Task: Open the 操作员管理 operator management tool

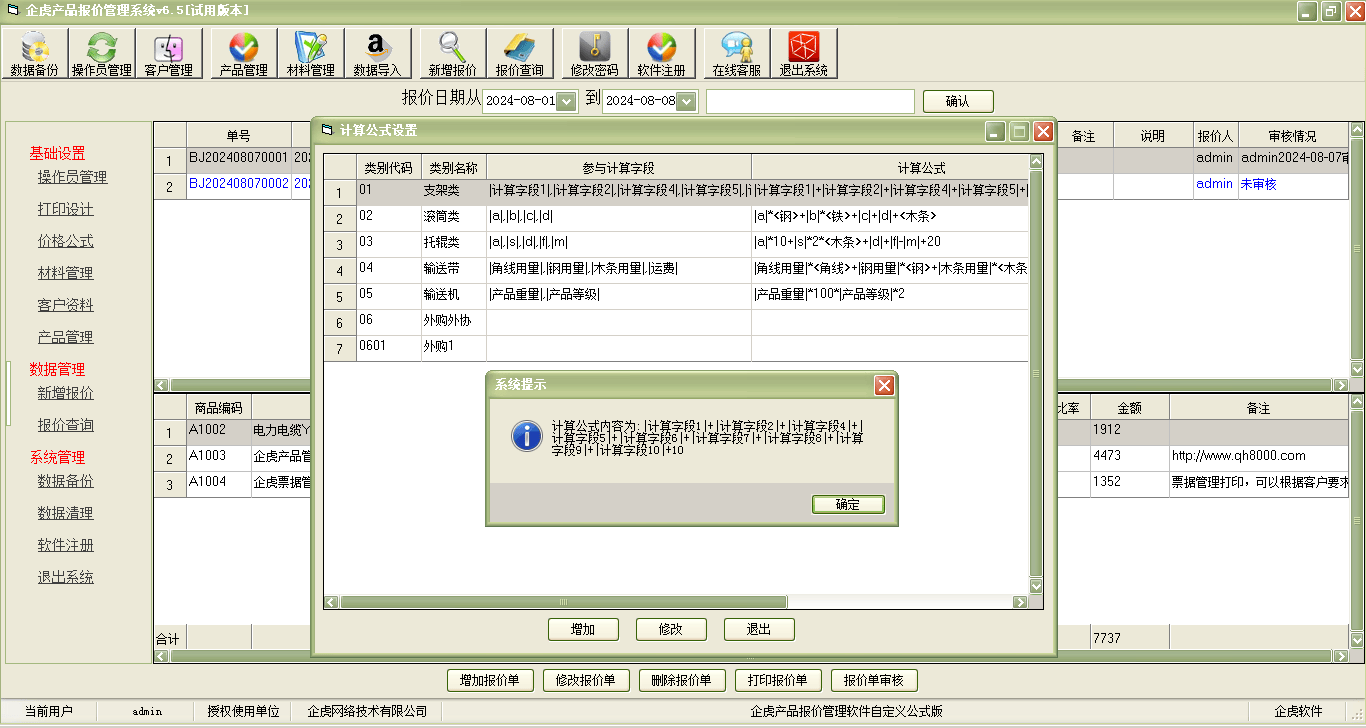Action: coord(97,52)
